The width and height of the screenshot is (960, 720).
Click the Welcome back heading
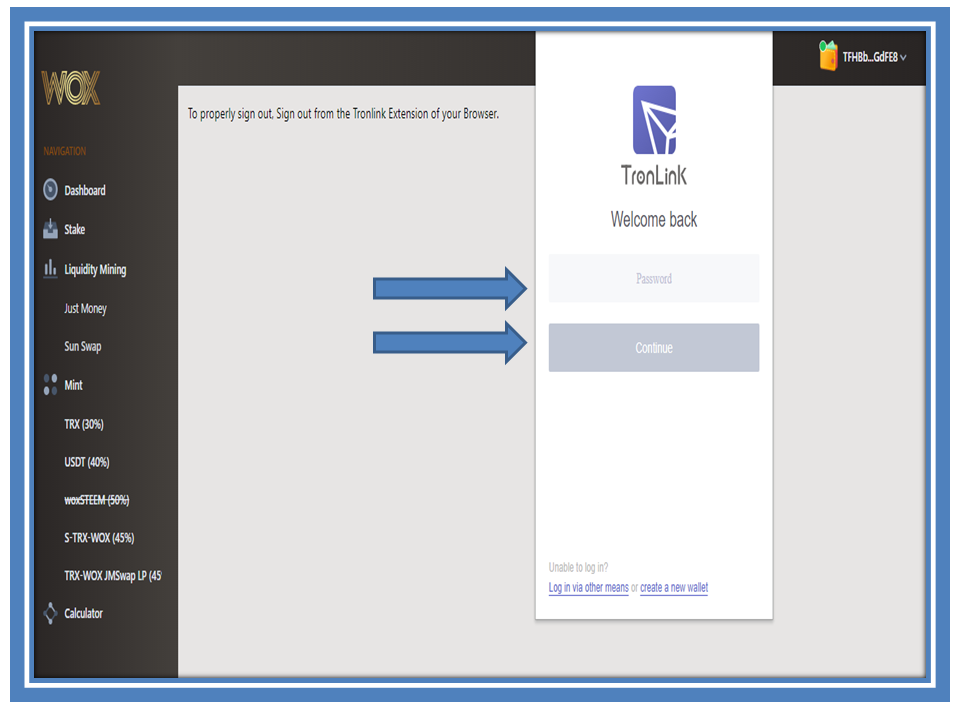click(654, 219)
